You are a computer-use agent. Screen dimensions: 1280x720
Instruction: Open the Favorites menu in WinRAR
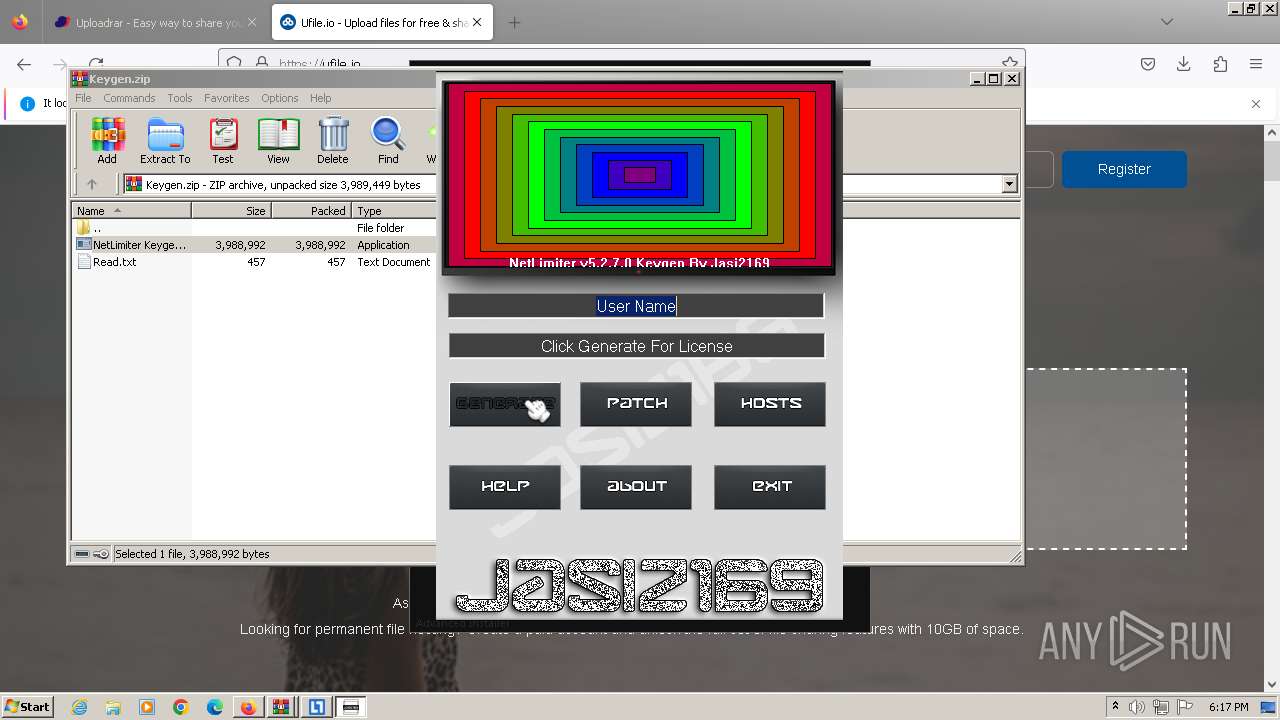coord(227,98)
